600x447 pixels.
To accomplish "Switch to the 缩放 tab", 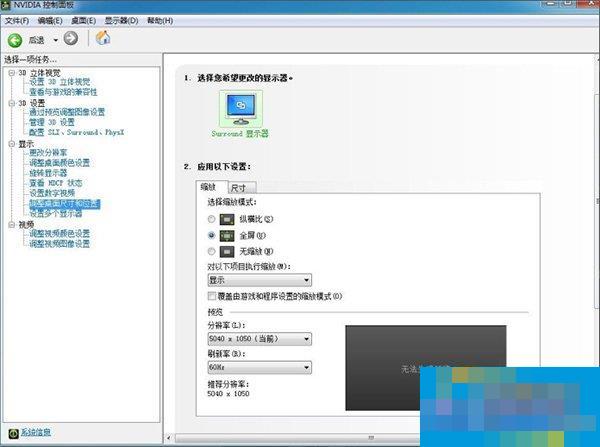I will pyautogui.click(x=211, y=187).
